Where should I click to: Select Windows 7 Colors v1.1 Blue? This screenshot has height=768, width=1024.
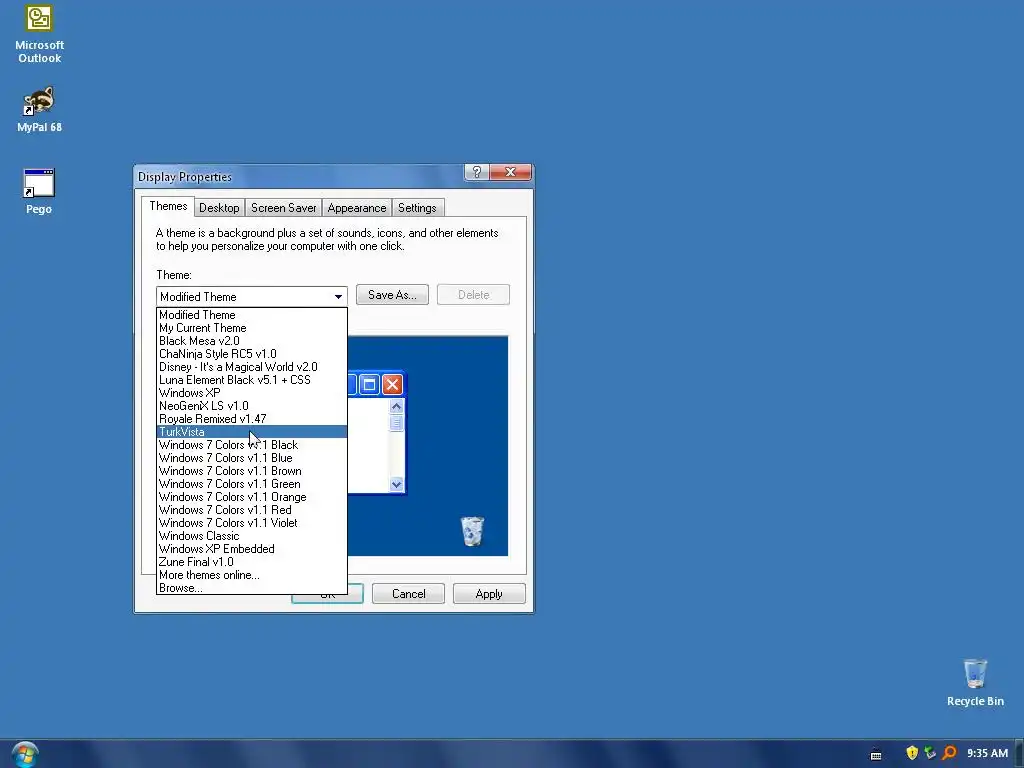coord(251,458)
